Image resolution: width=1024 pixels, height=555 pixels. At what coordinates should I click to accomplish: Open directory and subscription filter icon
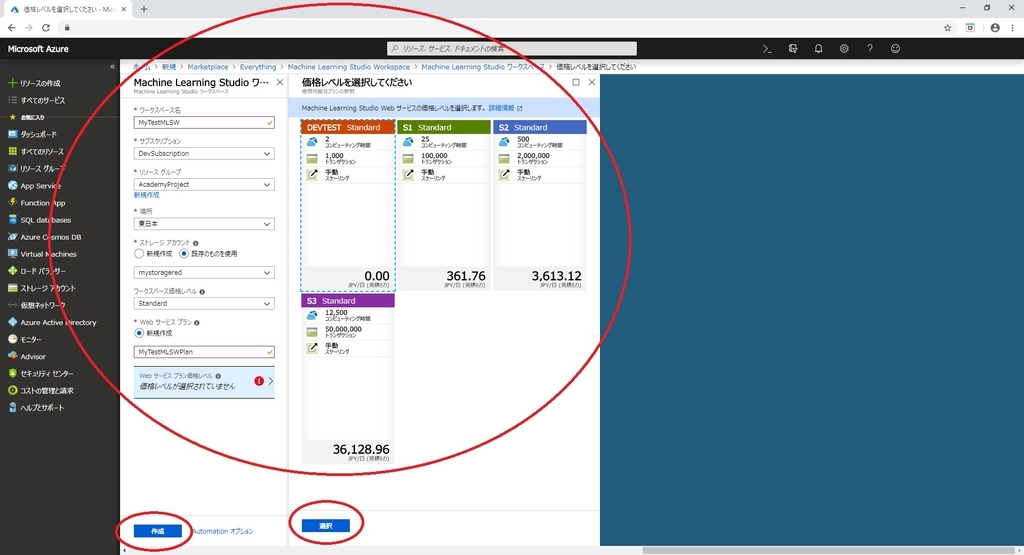click(793, 48)
